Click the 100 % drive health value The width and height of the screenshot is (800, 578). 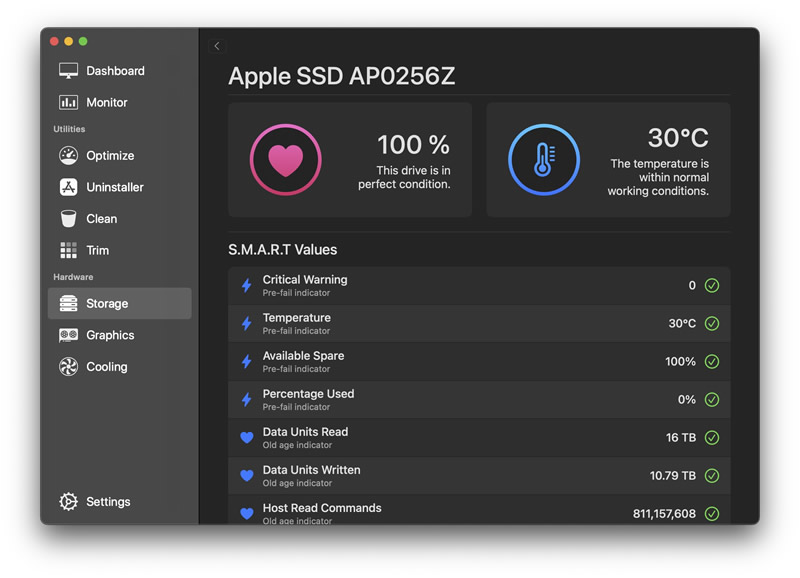(414, 145)
